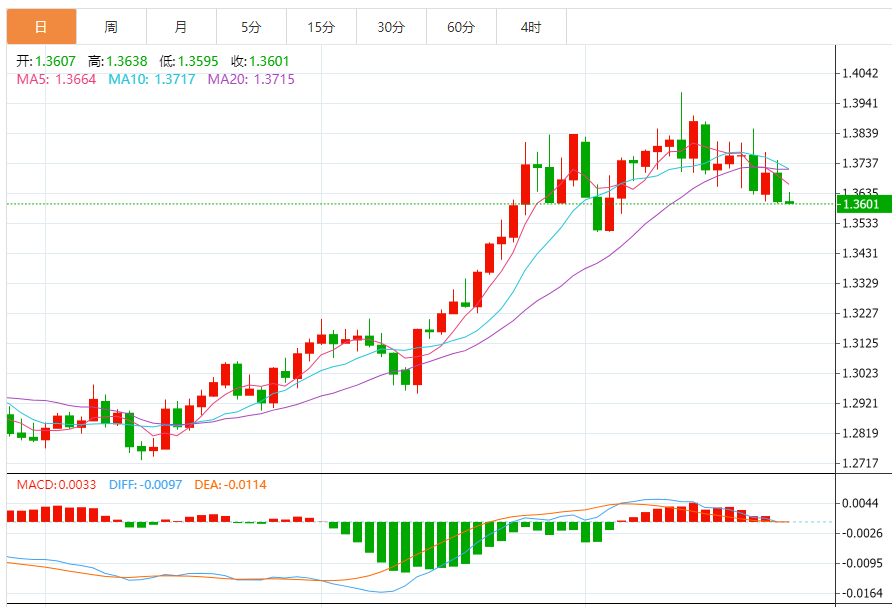Click the green 1.3601 current price tag
The width and height of the screenshot is (892, 607).
[x=861, y=204]
